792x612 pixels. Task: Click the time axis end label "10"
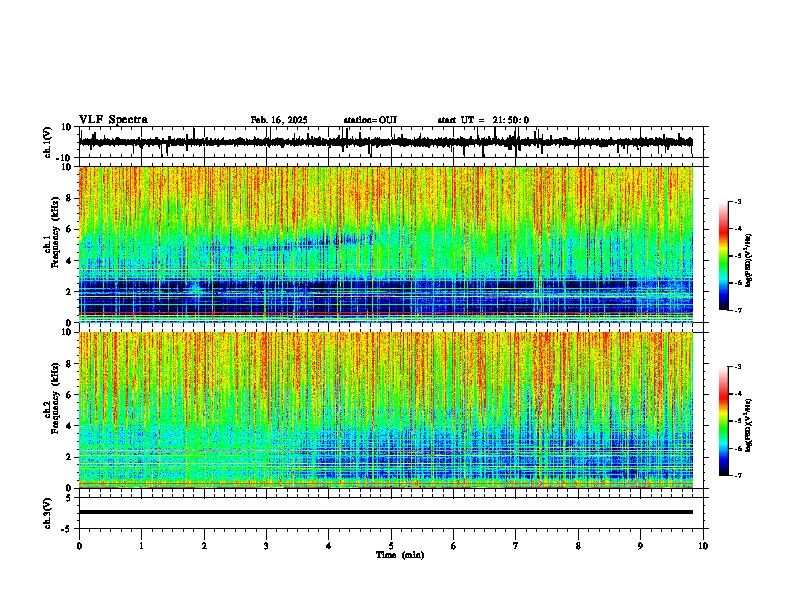[x=703, y=546]
